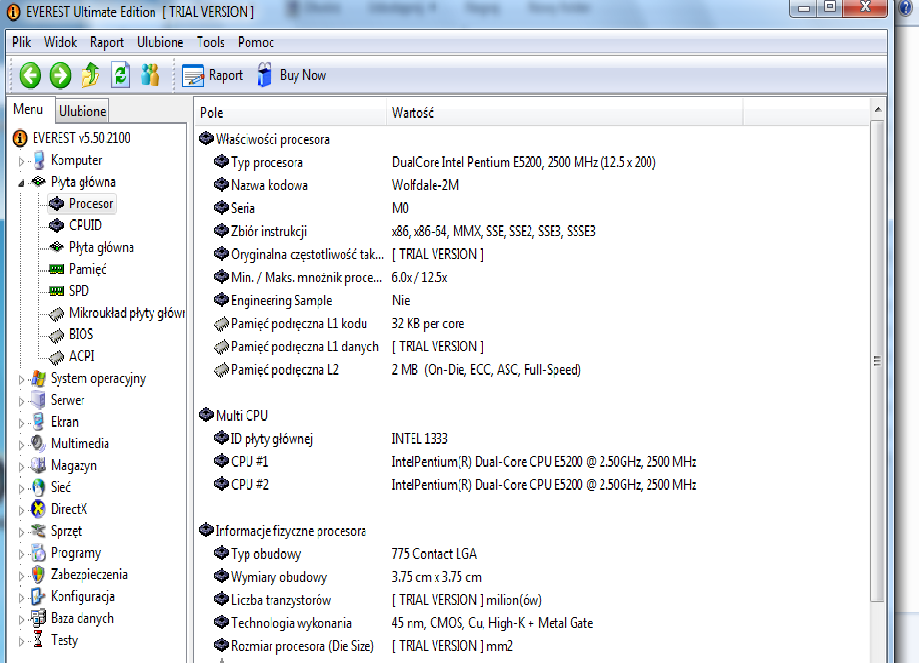Expand the Sieć tree node

pyautogui.click(x=21, y=488)
